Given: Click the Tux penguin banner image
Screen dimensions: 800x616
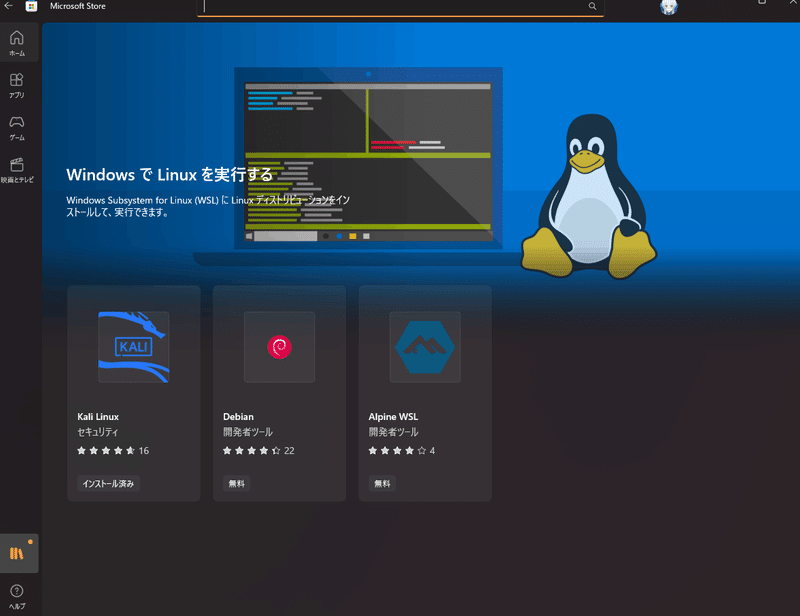Looking at the screenshot, I should tap(589, 197).
